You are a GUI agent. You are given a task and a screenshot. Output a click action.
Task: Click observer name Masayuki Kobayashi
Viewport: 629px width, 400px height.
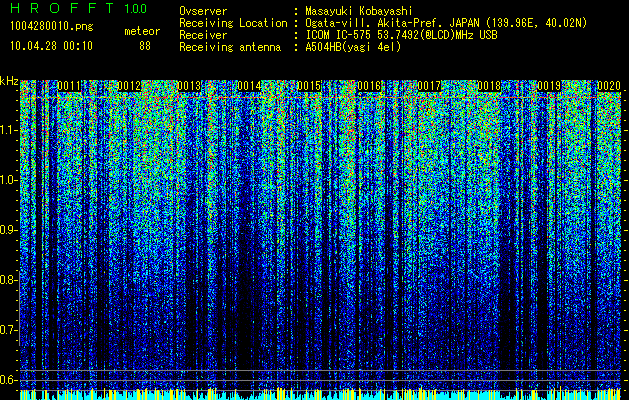click(x=359, y=11)
